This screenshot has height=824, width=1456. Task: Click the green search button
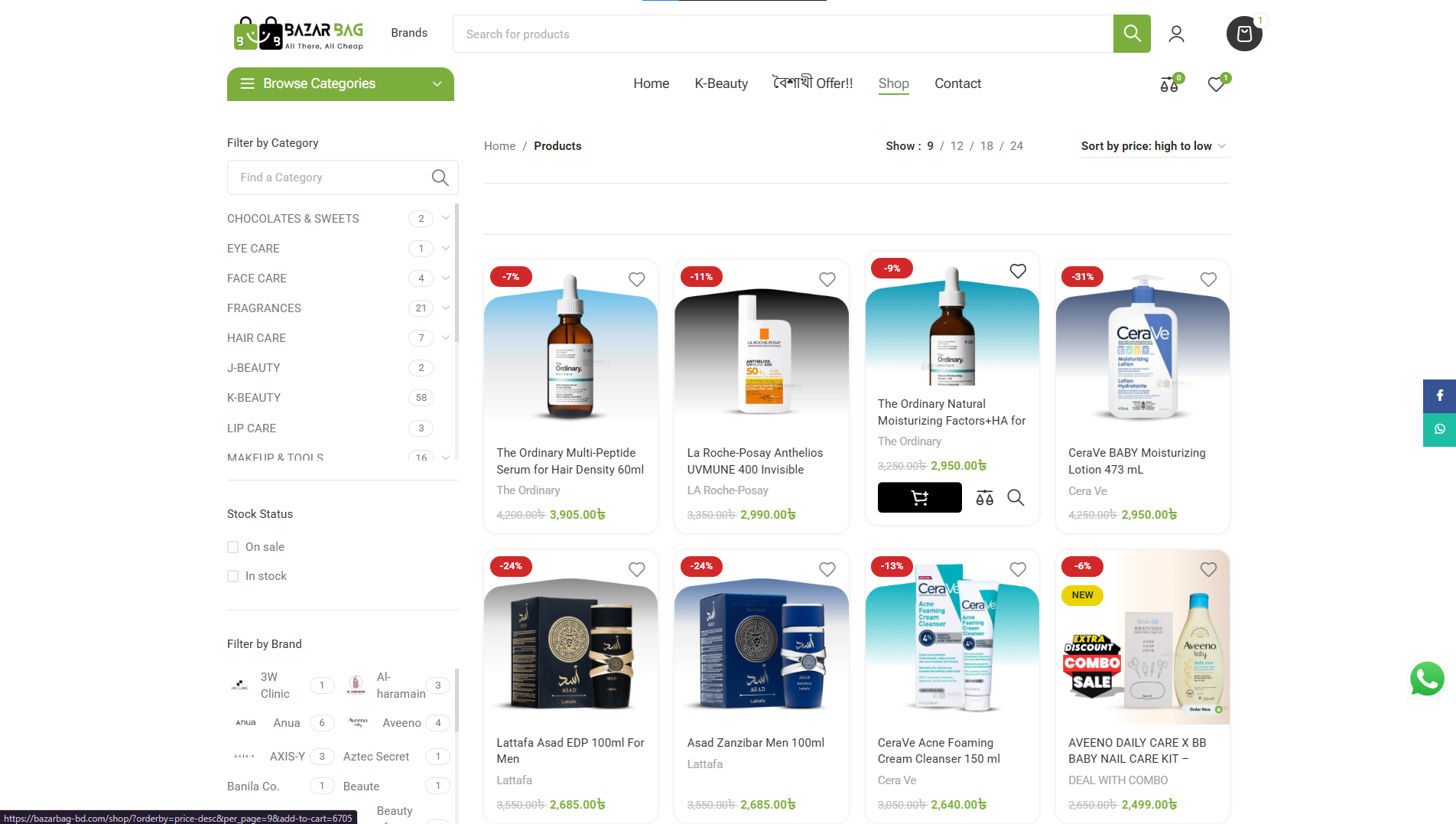pyautogui.click(x=1132, y=34)
